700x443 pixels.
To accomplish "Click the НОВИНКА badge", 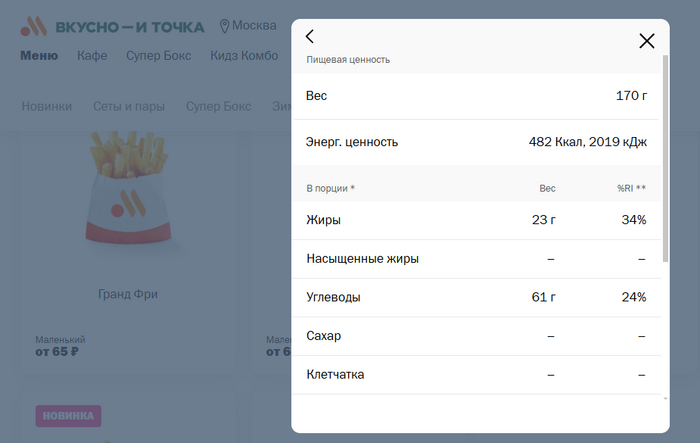I will (x=69, y=416).
